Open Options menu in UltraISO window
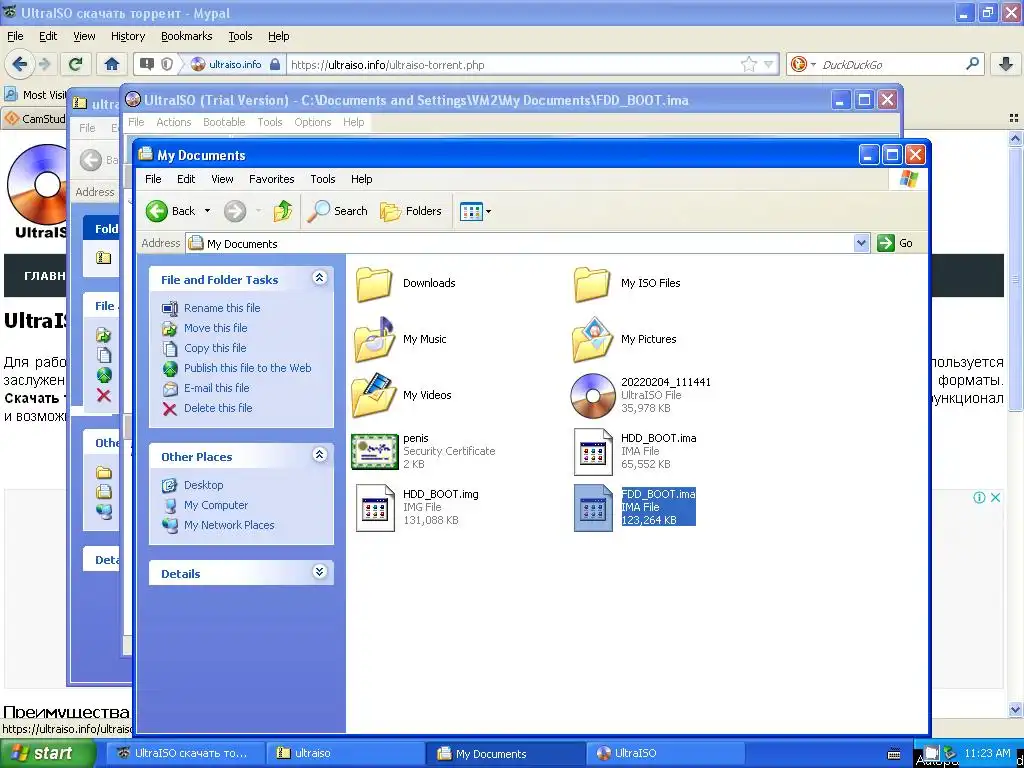This screenshot has height=768, width=1024. (313, 122)
